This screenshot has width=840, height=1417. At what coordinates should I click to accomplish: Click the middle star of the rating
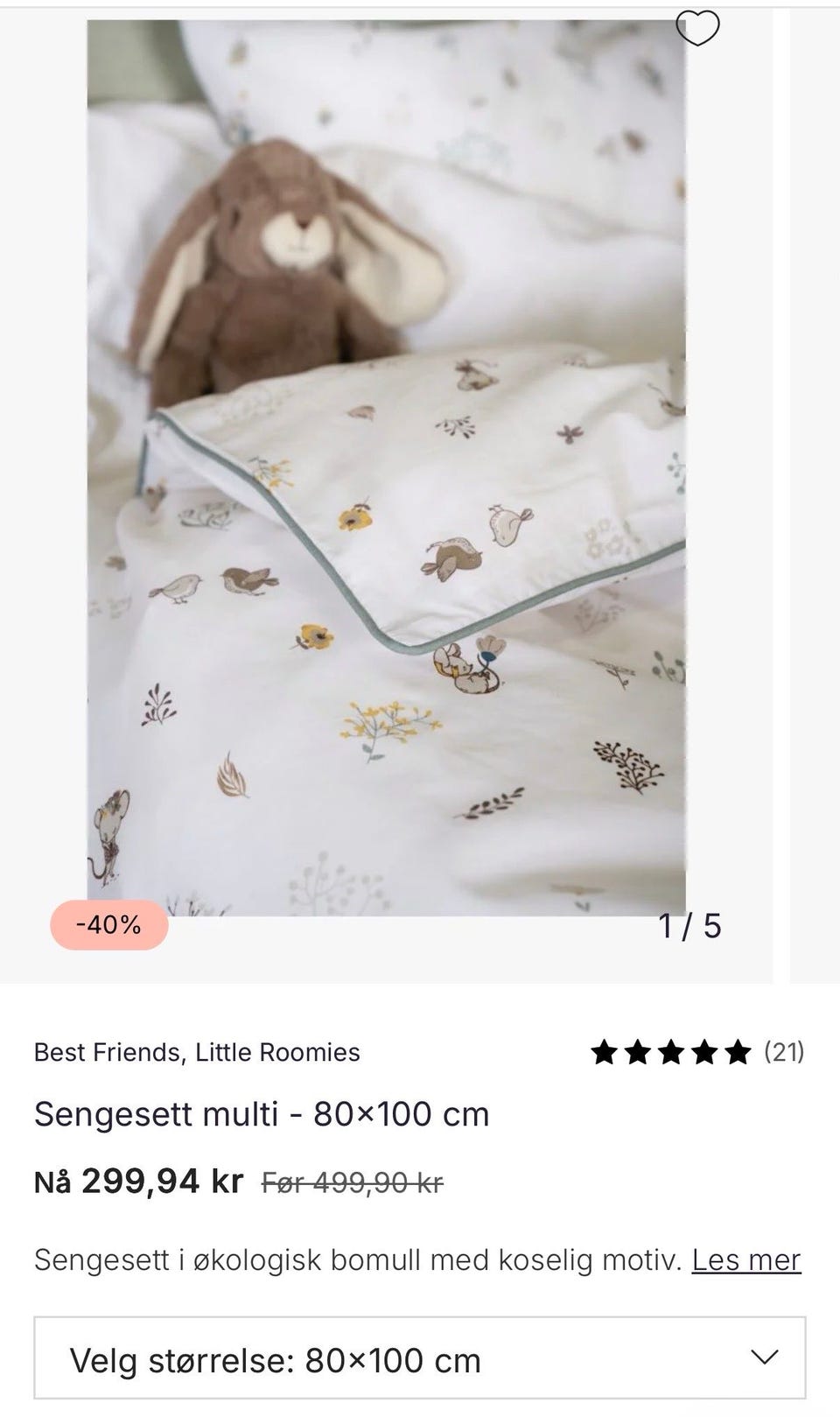tap(671, 1051)
